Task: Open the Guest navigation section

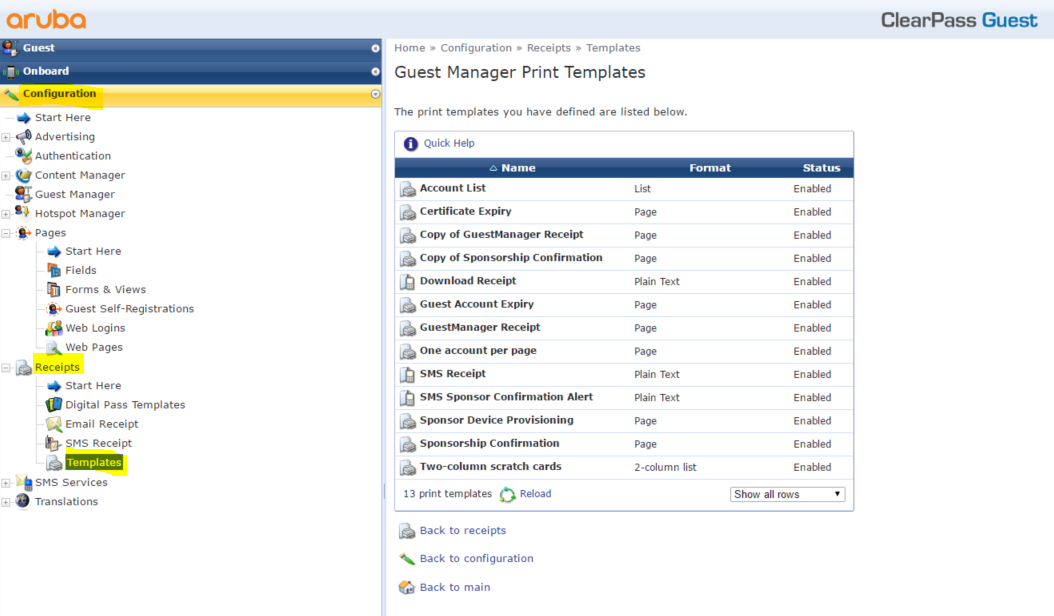Action: [x=191, y=48]
